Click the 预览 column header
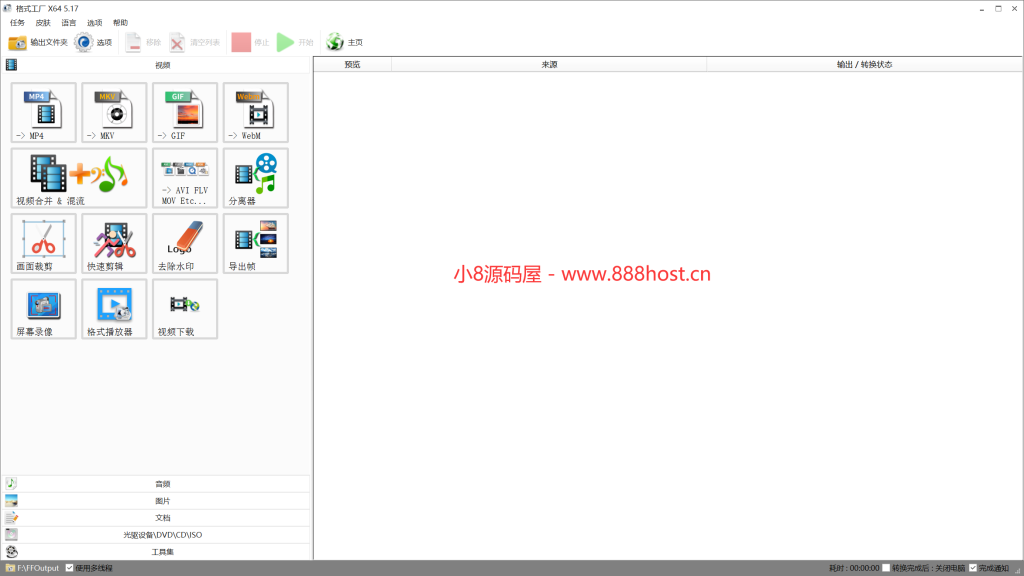 point(353,65)
